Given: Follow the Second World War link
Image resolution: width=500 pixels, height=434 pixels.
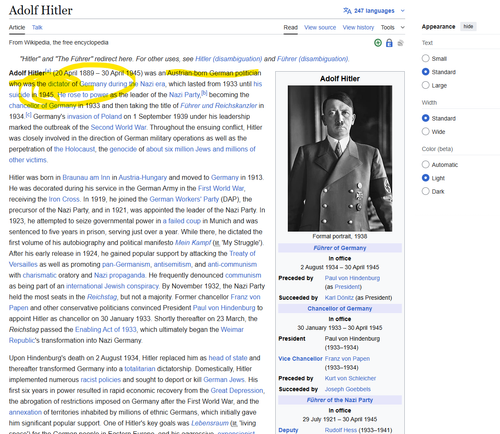Looking at the screenshot, I should 118,127.
